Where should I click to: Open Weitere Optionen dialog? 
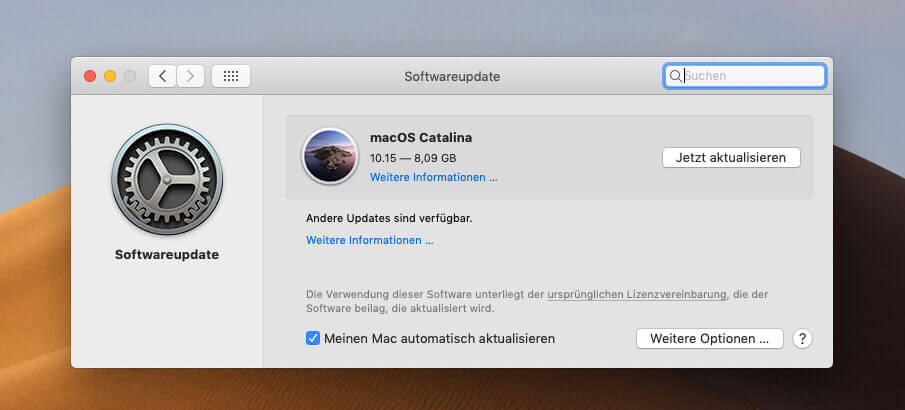[709, 339]
